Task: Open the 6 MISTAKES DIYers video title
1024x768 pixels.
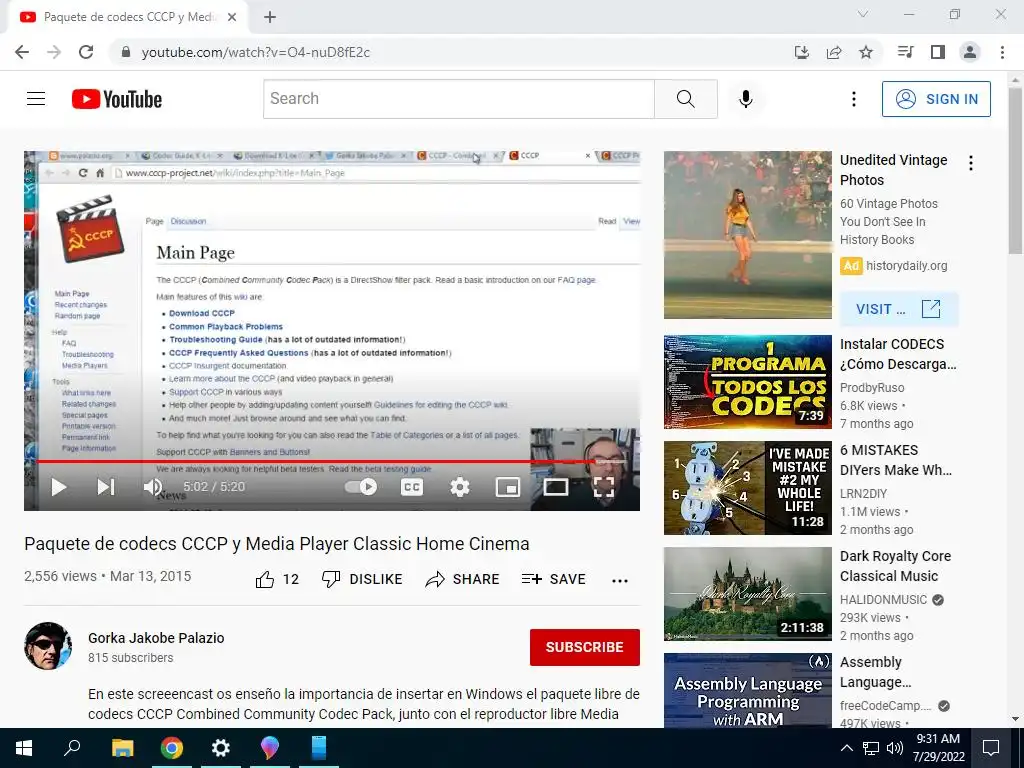Action: 895,460
